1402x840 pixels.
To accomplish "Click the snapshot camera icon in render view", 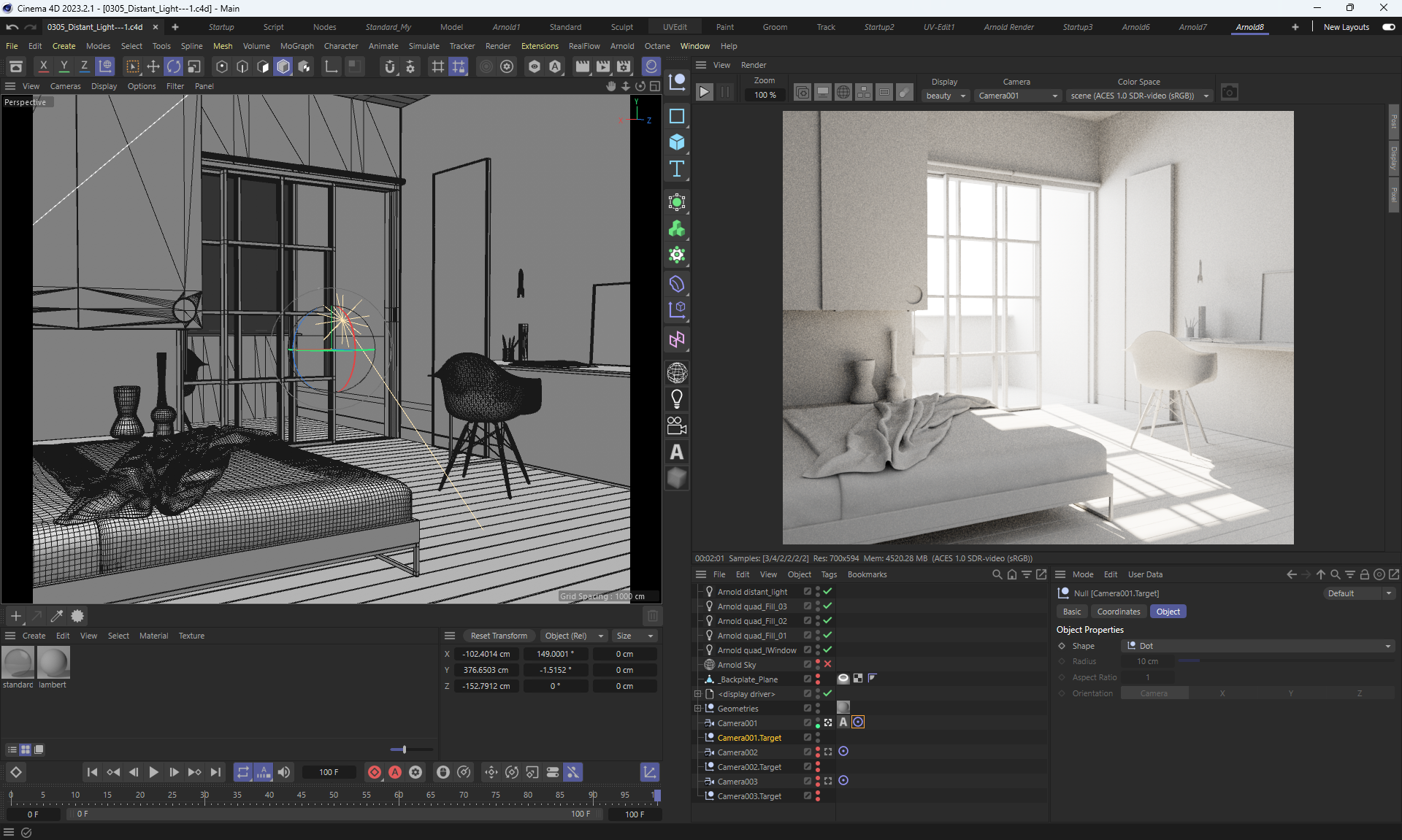I will [1230, 93].
